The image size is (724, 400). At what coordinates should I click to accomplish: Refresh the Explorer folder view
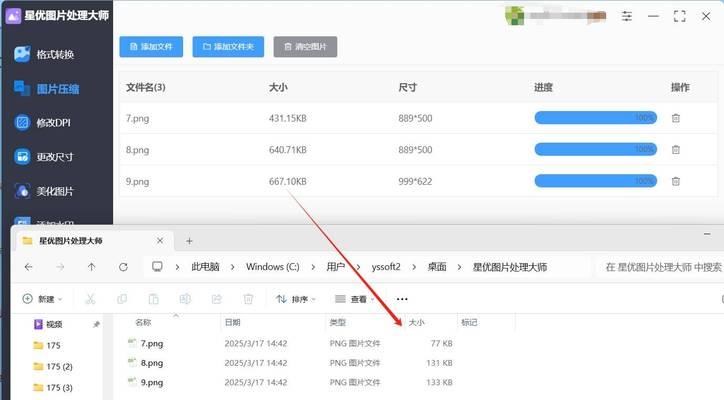pos(123,267)
